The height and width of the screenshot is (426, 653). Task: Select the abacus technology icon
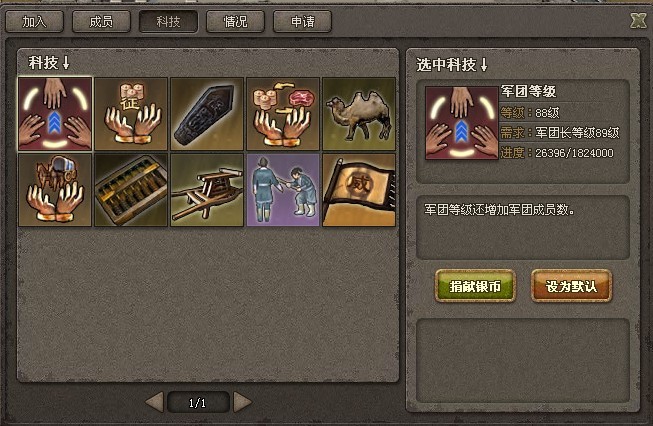[x=131, y=190]
